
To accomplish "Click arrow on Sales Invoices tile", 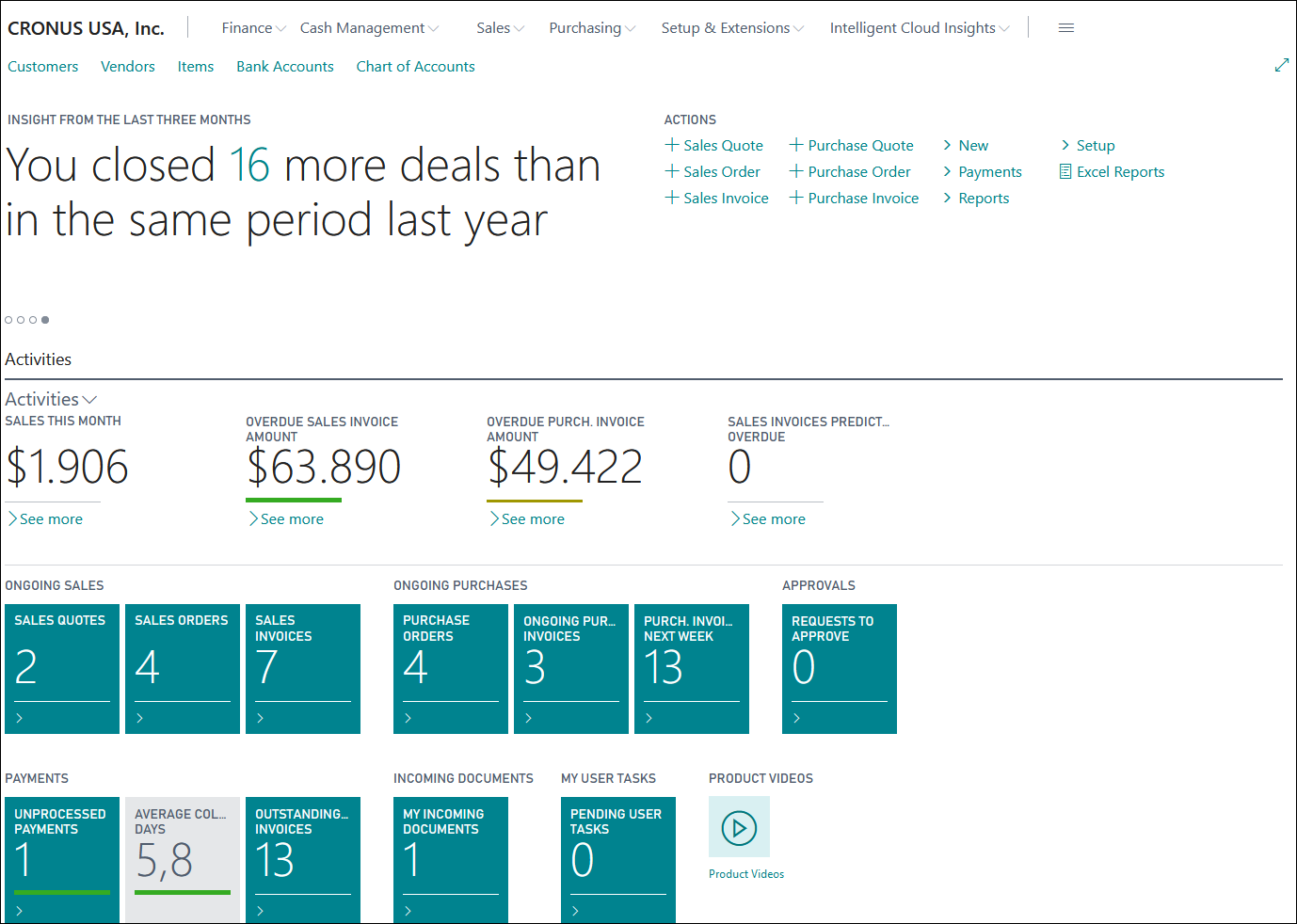I will (261, 718).
